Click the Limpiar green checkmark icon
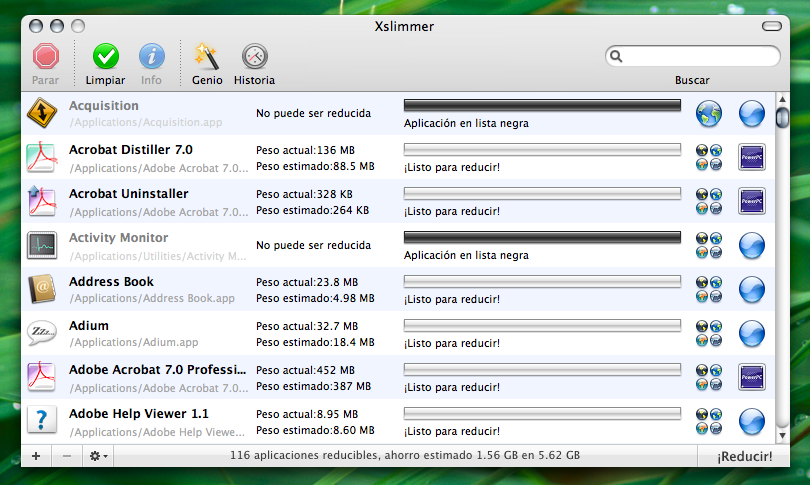Viewport: 810px width, 485px height. point(105,56)
